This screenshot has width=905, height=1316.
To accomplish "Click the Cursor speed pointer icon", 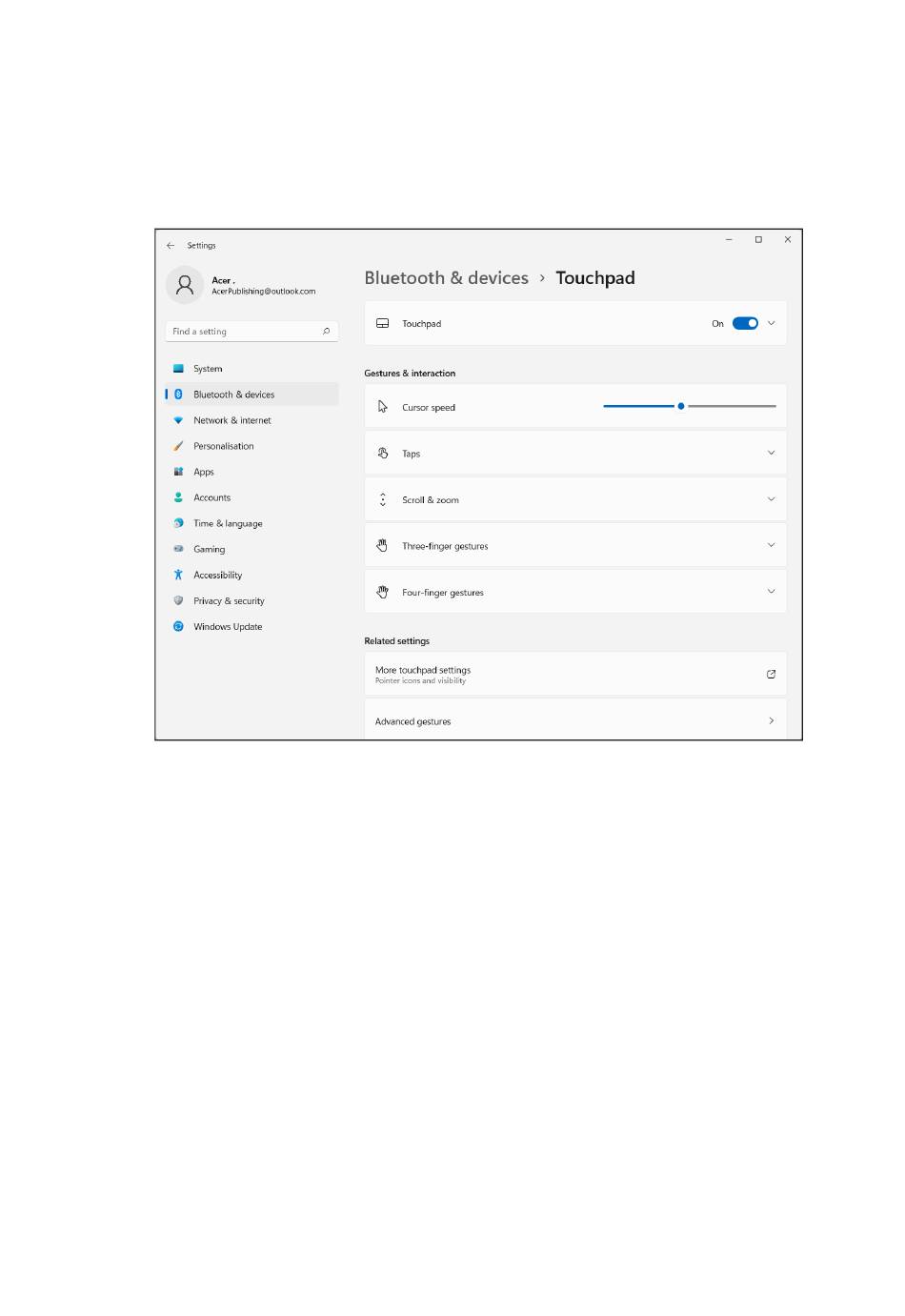I will (x=383, y=407).
